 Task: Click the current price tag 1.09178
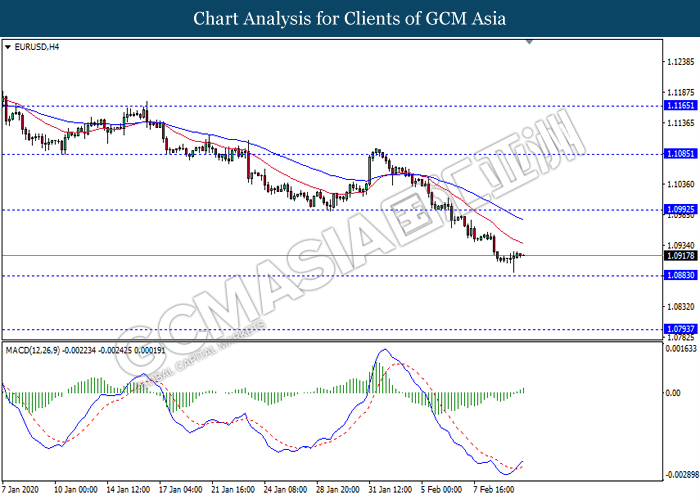point(680,255)
